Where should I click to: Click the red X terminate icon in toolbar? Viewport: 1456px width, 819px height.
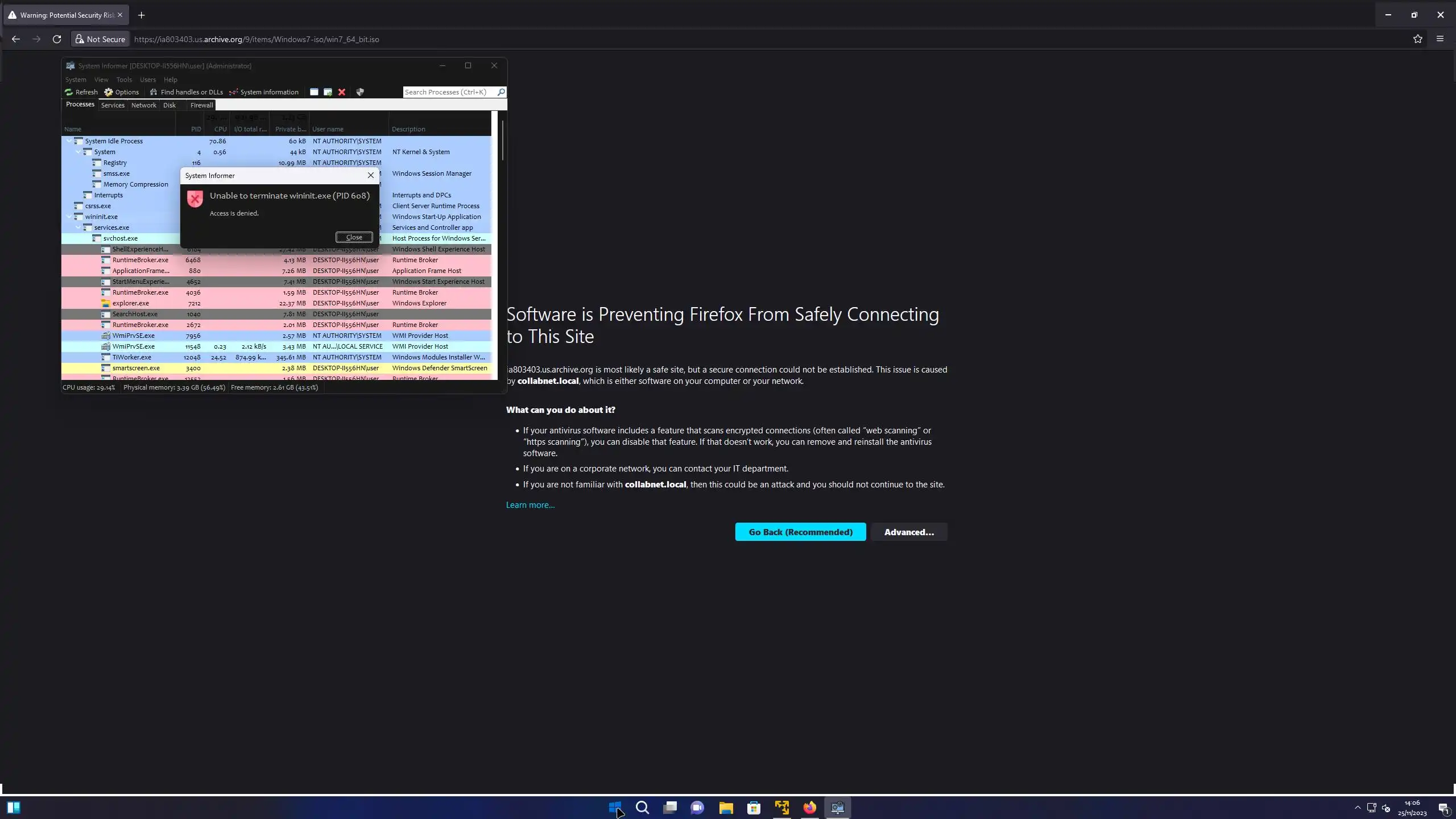click(342, 92)
